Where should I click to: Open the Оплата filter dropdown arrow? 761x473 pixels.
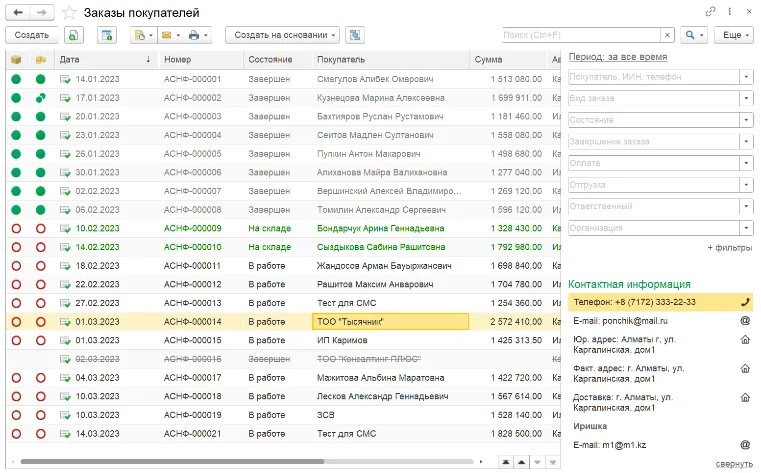tap(746, 163)
